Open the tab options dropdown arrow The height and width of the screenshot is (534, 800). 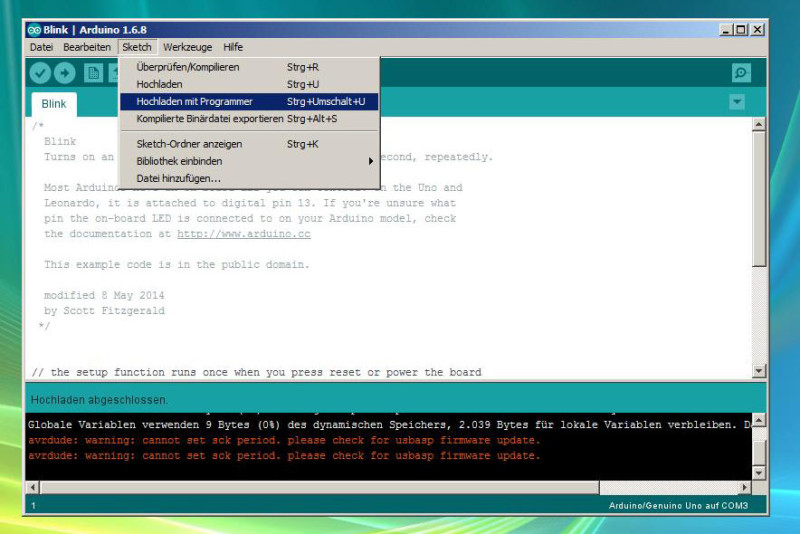pyautogui.click(x=737, y=102)
